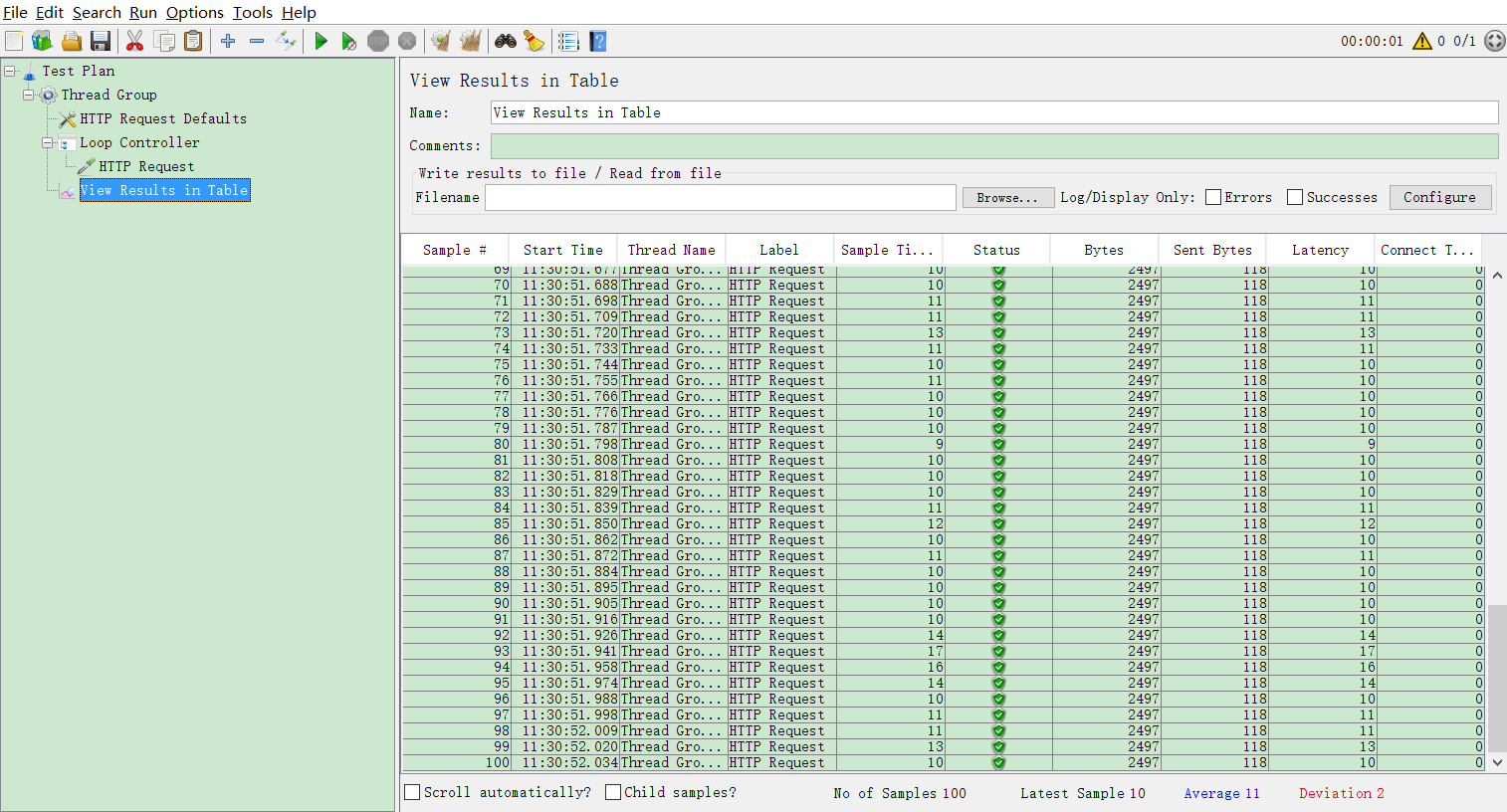Collapse the Test Plan tree node
The height and width of the screenshot is (812, 1507).
[x=10, y=71]
